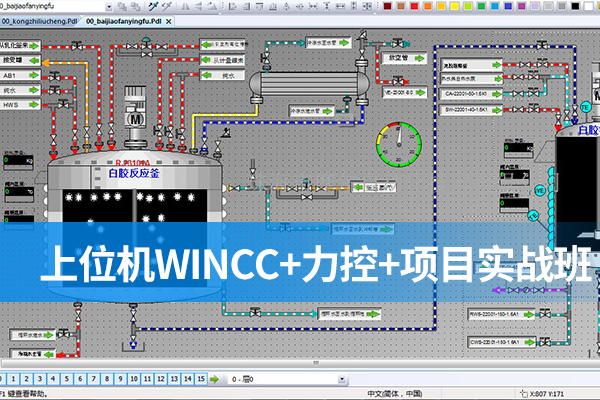Screen dimensions: 600x400
Task: Select the CA-22001-50-1.6K1 label button
Action: (471, 93)
